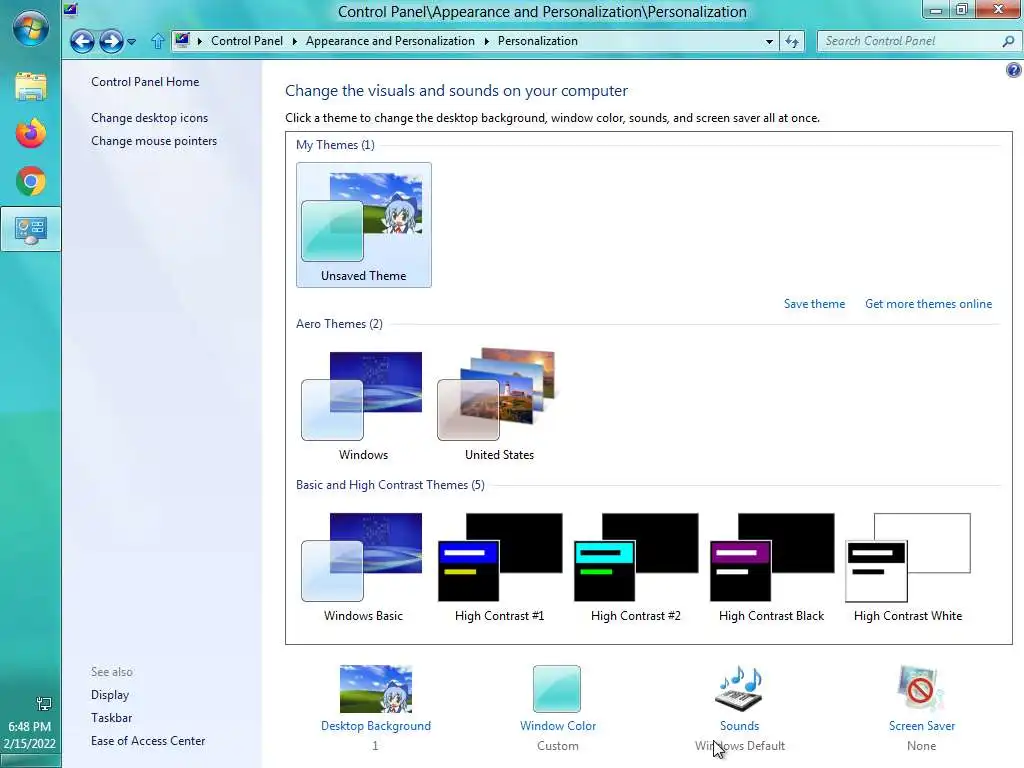This screenshot has height=768, width=1024.
Task: Expand the address bar history dropdown
Action: click(x=769, y=41)
